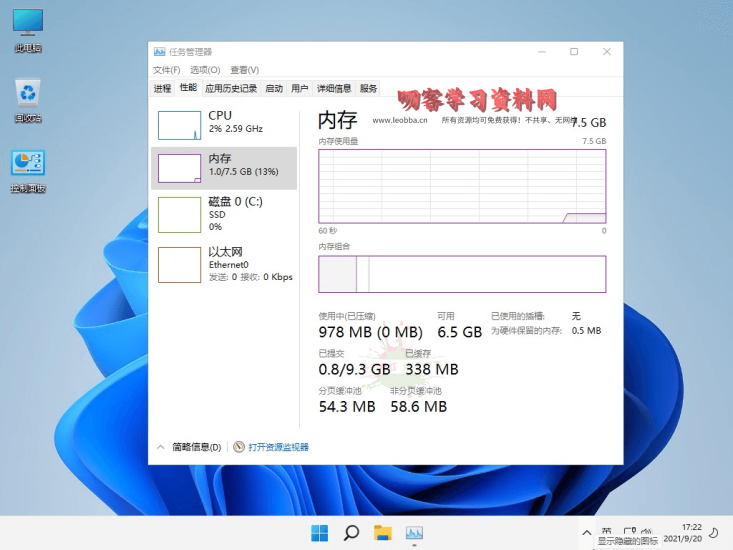Click the 已使用的插槽 label
The image size is (733, 550).
[517, 316]
